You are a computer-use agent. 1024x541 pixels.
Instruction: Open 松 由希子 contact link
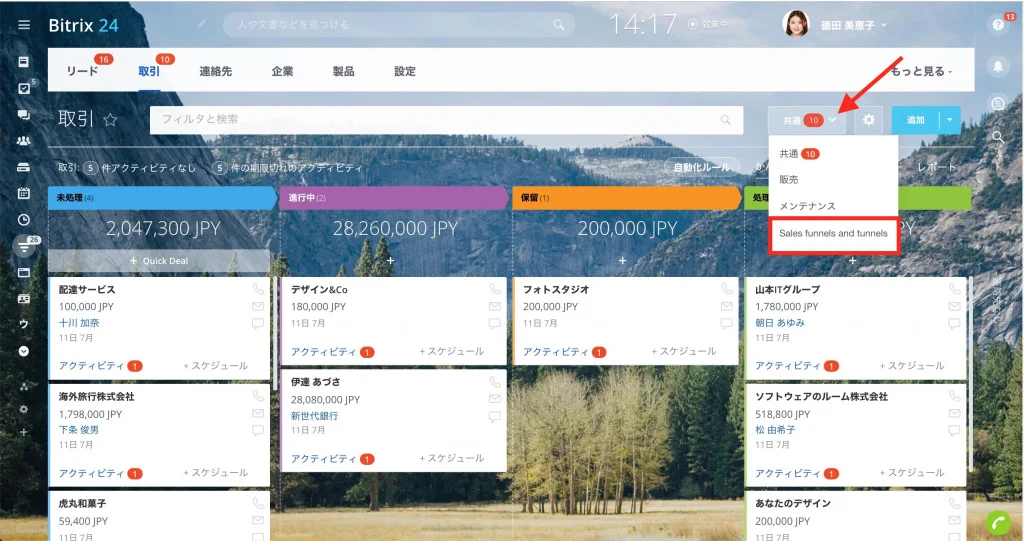coord(775,430)
